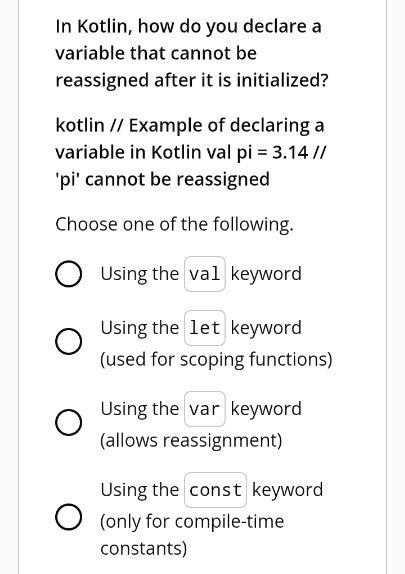Viewport: 405px width, 574px height.
Task: Mark the const keyword radio button
Action: pyautogui.click(x=68, y=517)
